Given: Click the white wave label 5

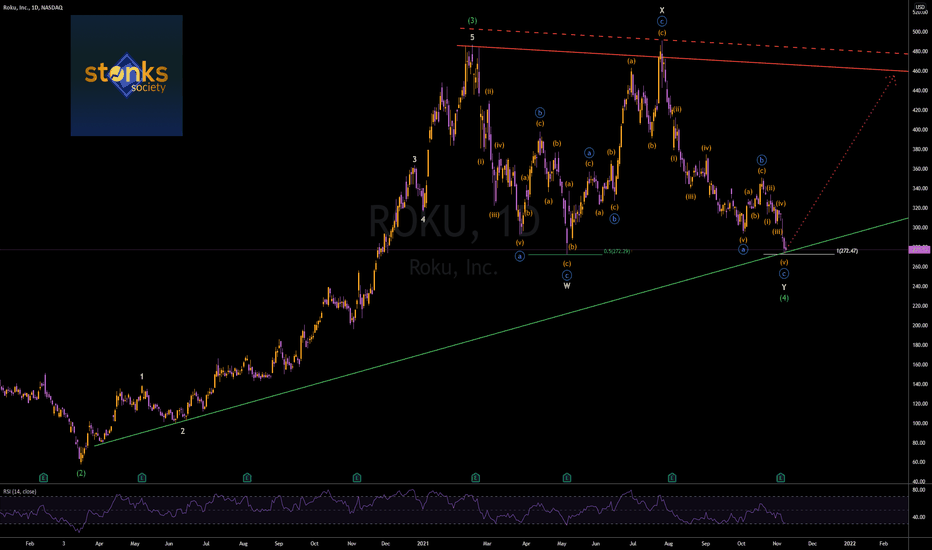Looking at the screenshot, I should coord(473,37).
